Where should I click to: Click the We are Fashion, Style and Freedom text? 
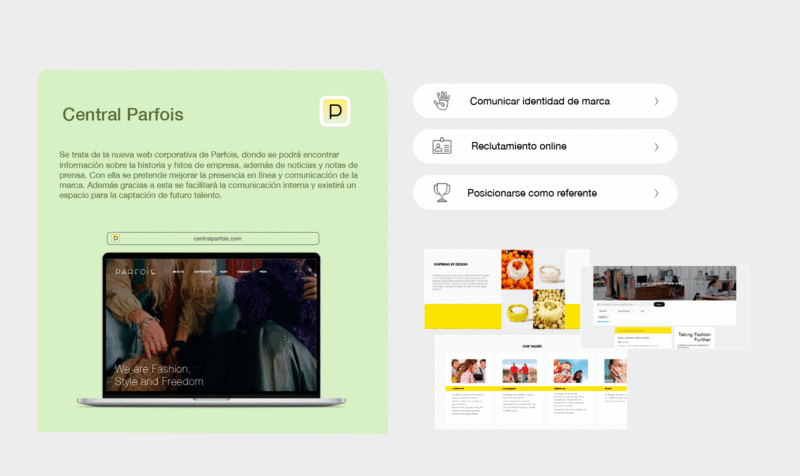[159, 375]
